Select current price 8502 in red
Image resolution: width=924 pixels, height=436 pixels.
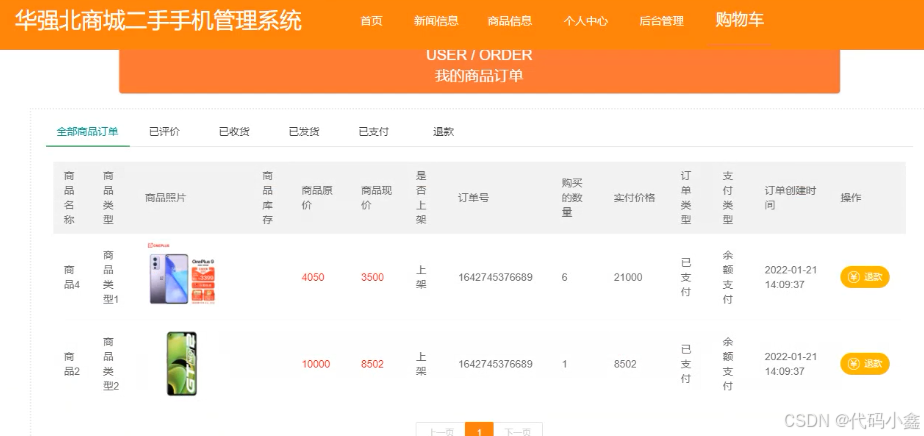pyautogui.click(x=372, y=364)
